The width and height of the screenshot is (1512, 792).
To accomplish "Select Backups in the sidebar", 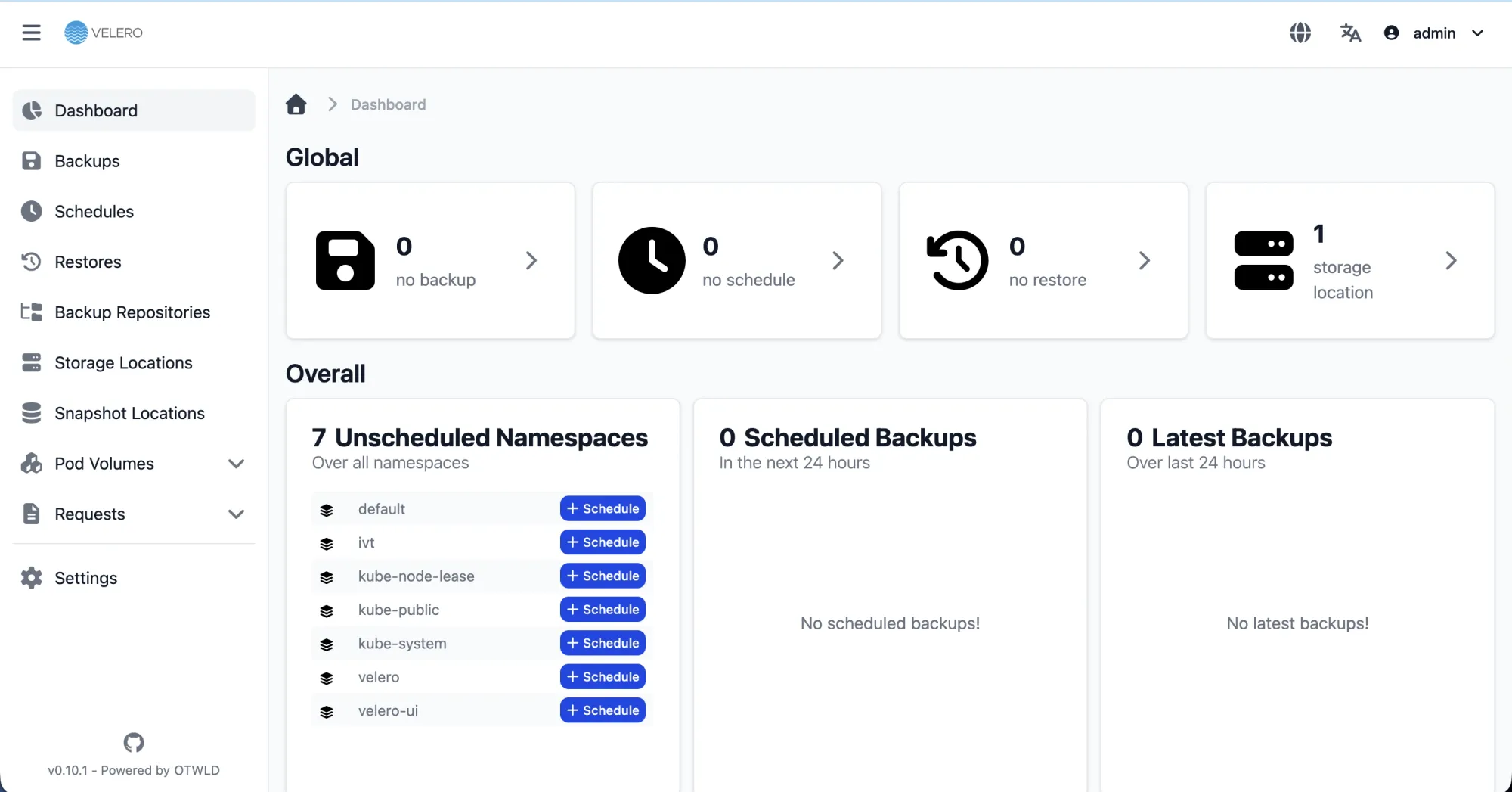I will pos(86,160).
